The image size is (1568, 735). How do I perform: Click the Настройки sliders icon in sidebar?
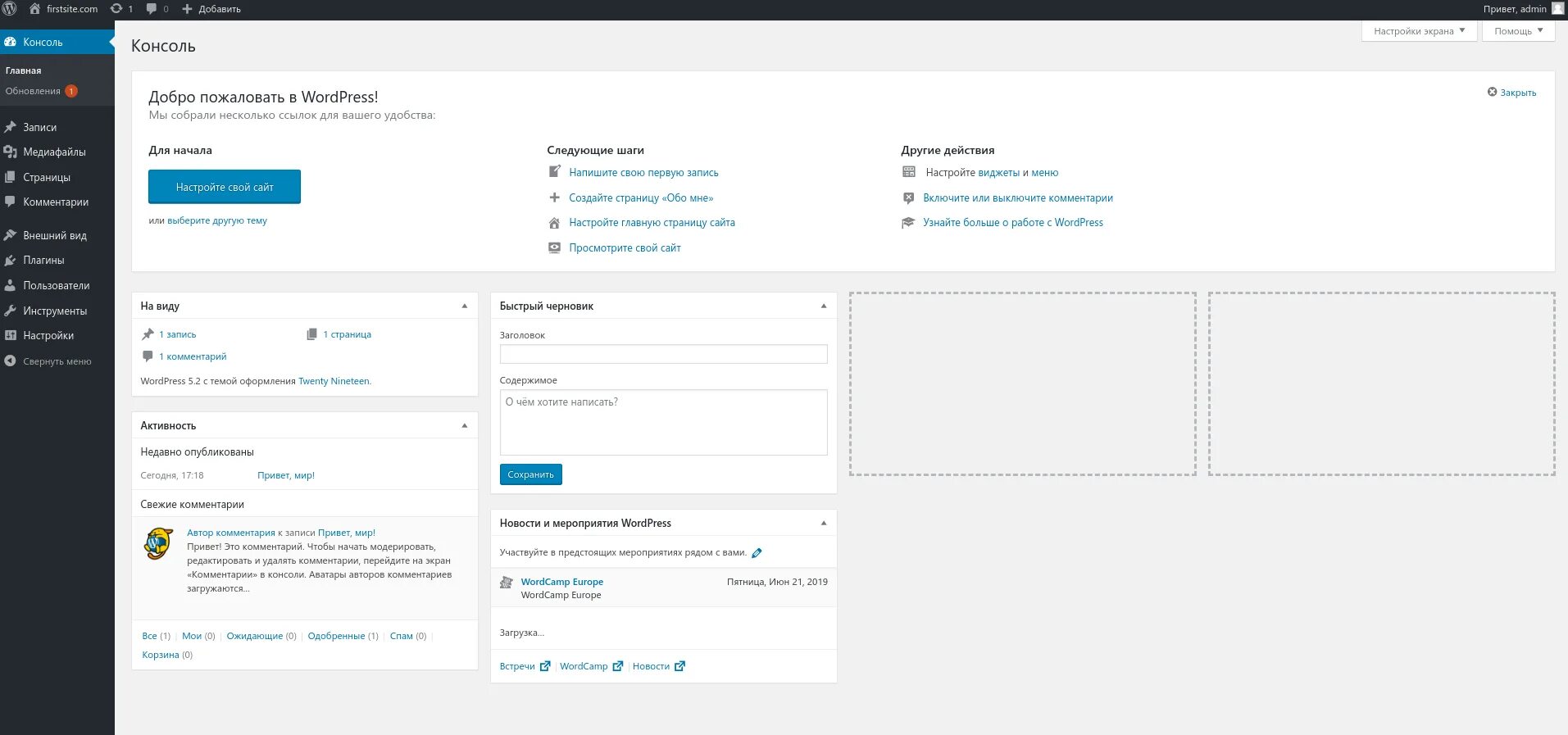[10, 335]
